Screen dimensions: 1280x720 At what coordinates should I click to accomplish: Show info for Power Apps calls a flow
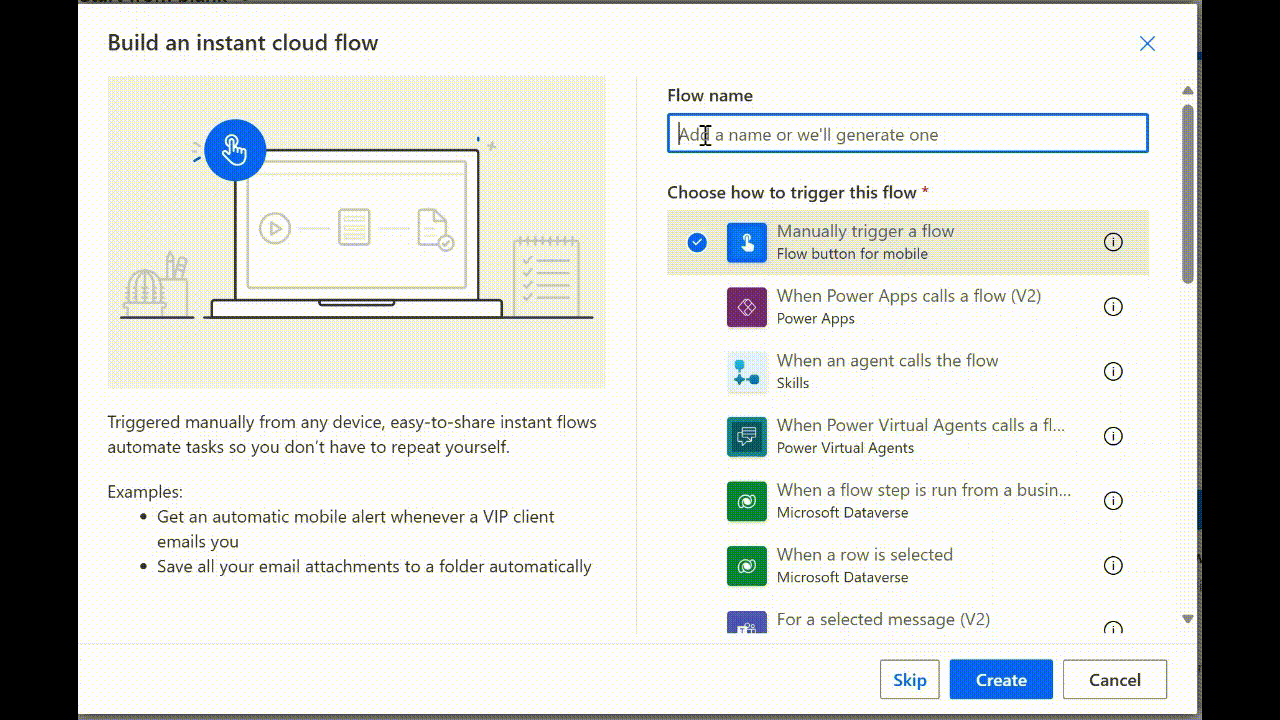1113,307
